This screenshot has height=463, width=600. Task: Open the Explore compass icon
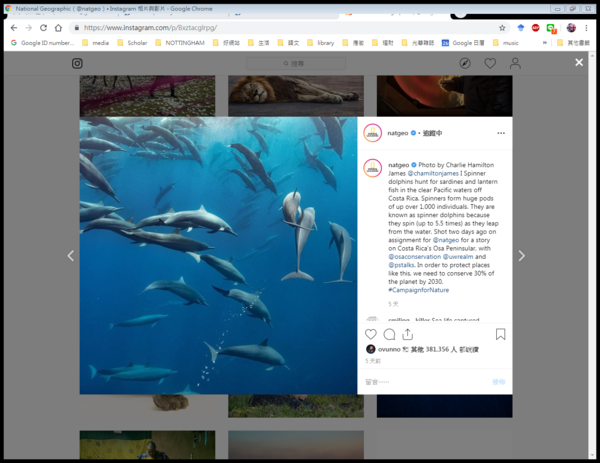[465, 64]
